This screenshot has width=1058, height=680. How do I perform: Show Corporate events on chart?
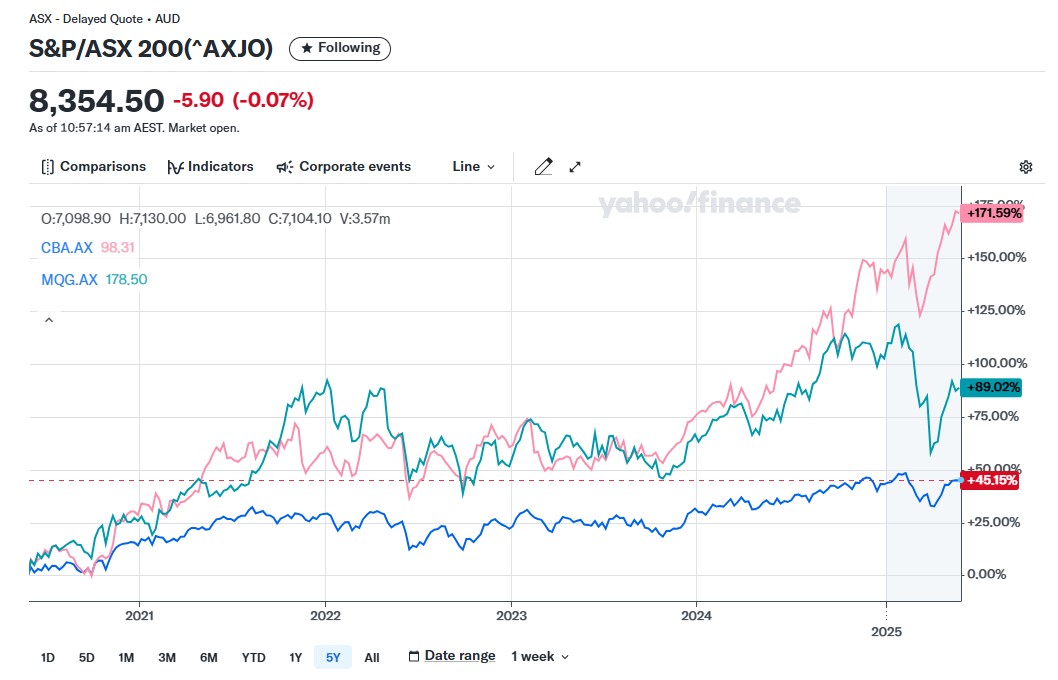[x=343, y=167]
